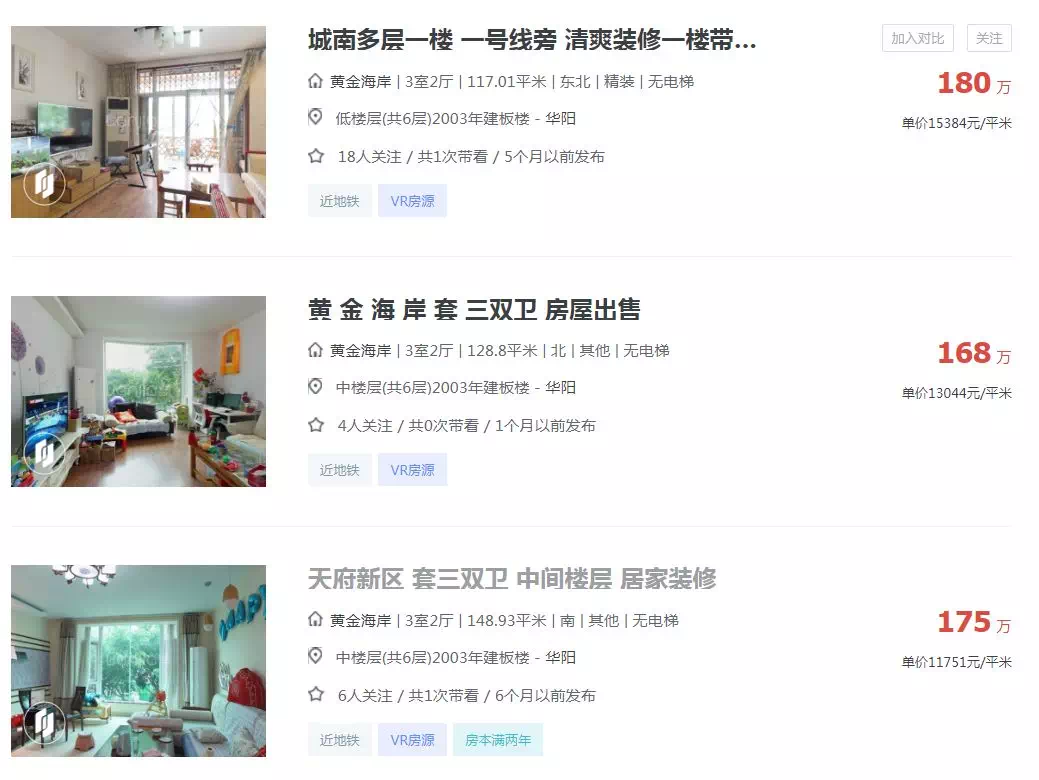
Task: Click star icon next to 6人关注
Action: pos(316,695)
